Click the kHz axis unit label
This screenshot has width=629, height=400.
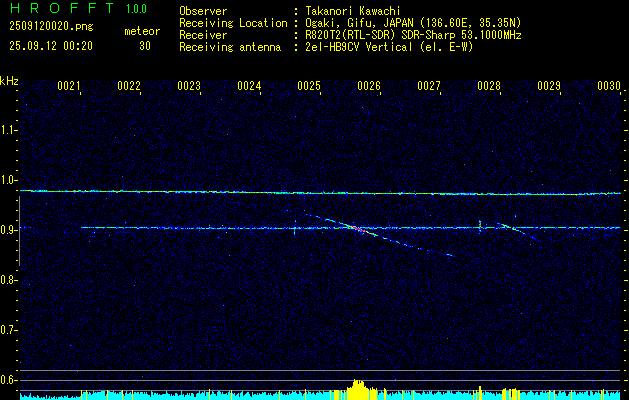click(9, 81)
